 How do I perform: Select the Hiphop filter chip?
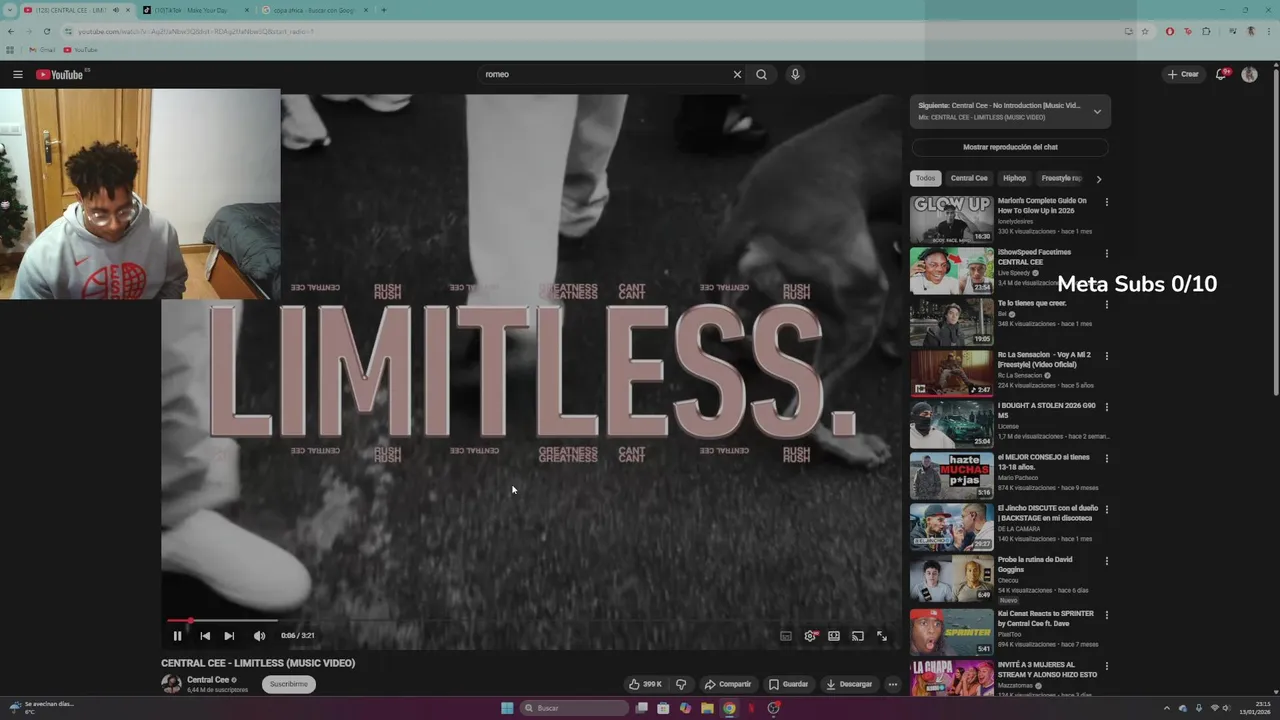pyautogui.click(x=1014, y=178)
